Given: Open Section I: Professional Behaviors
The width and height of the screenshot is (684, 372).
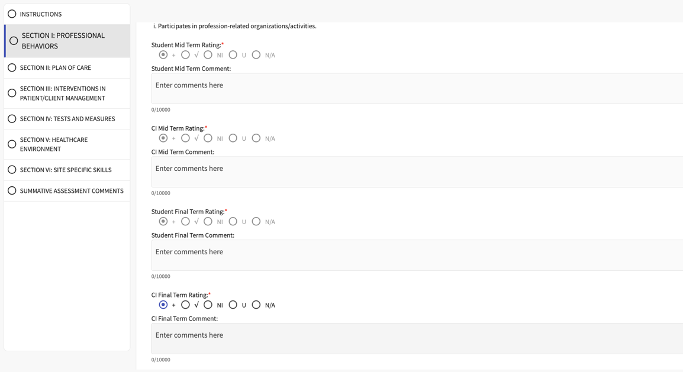Looking at the screenshot, I should click(x=67, y=41).
